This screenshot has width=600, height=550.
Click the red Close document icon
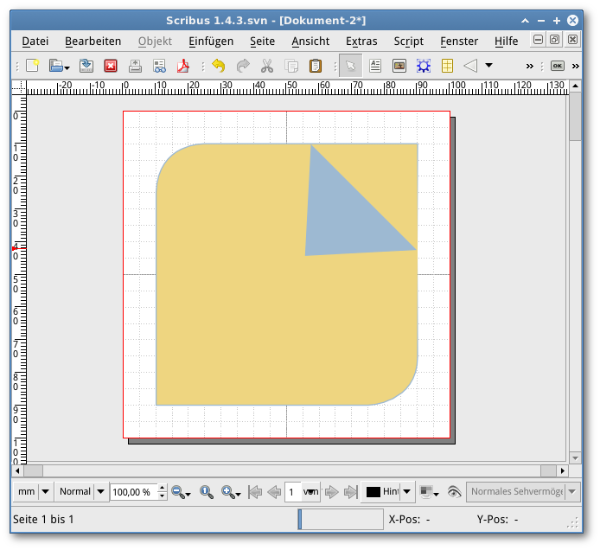click(x=110, y=66)
